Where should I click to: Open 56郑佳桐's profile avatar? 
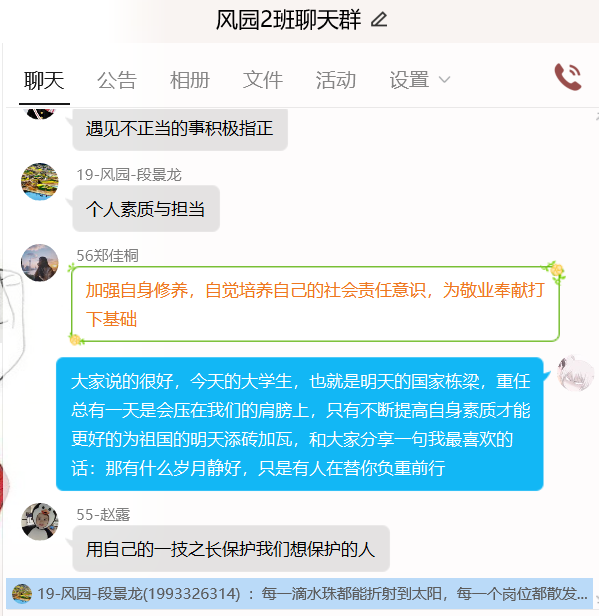39,262
